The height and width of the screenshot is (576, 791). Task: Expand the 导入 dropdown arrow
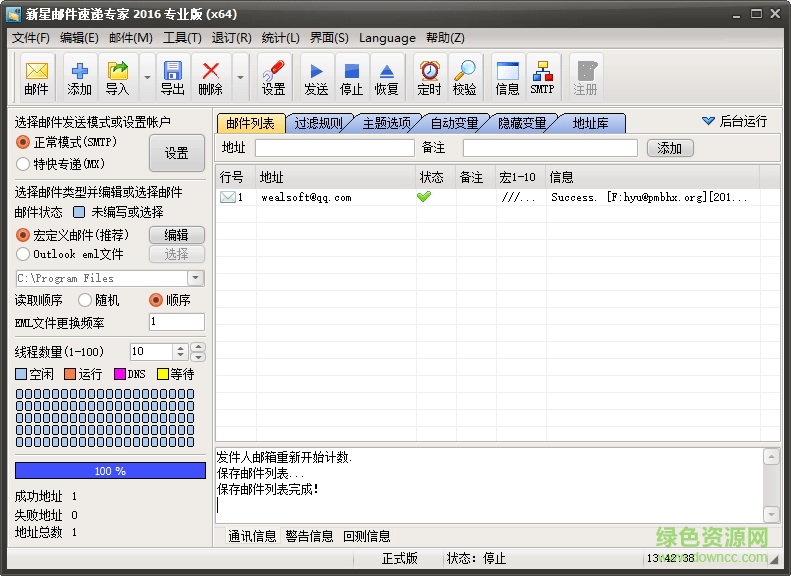(x=147, y=77)
